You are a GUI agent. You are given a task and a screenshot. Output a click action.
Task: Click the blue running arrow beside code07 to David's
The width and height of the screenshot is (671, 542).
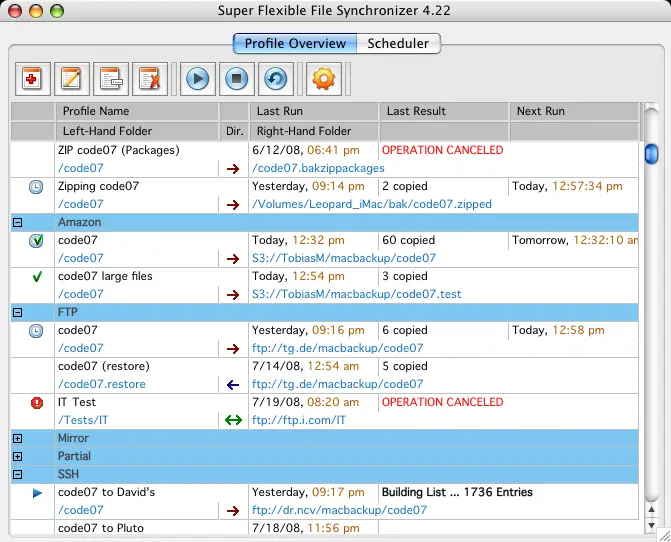pos(37,493)
